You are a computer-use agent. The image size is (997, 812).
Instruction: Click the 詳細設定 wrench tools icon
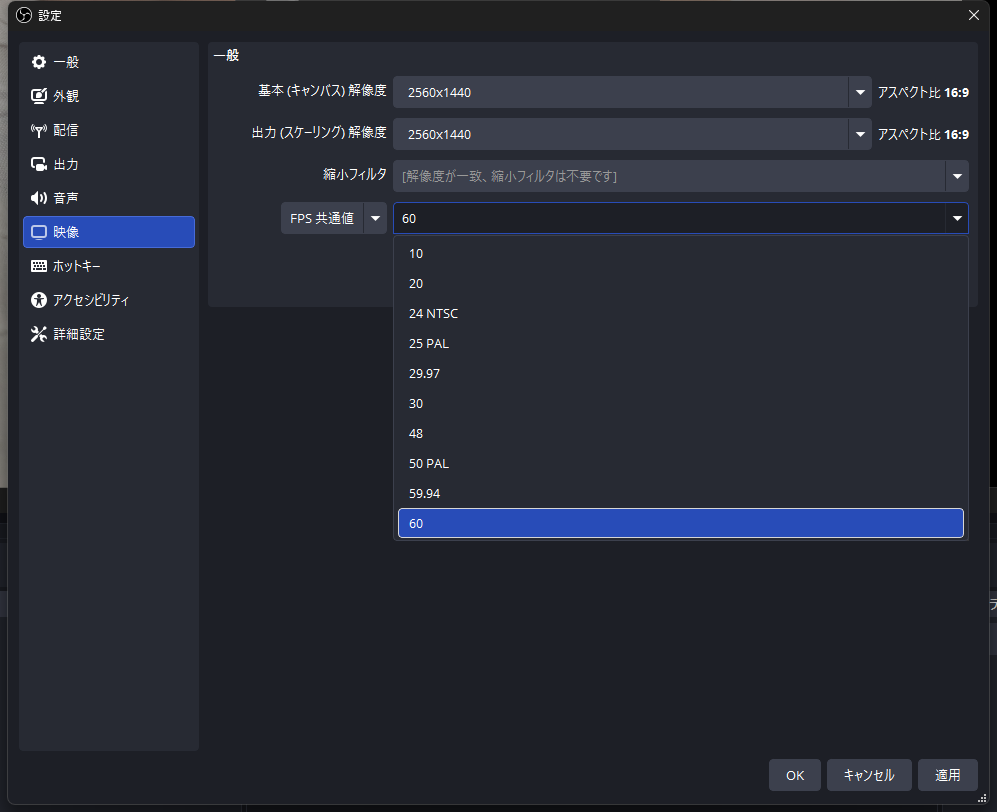(39, 334)
